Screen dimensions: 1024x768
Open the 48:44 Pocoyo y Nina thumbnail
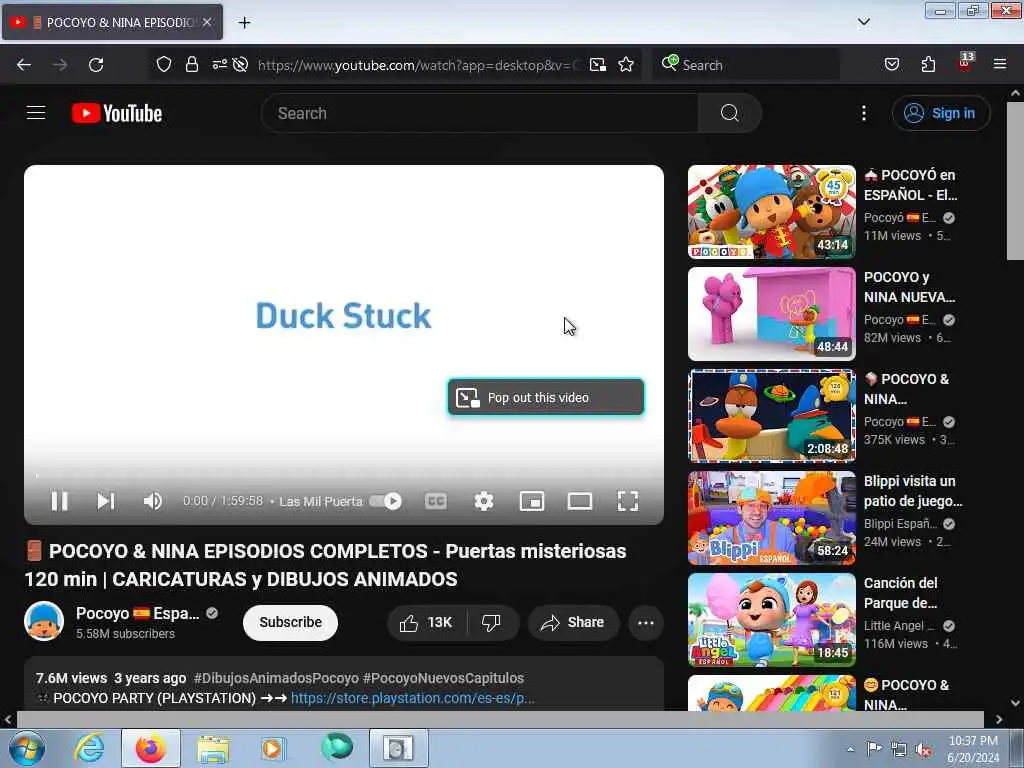(x=771, y=313)
